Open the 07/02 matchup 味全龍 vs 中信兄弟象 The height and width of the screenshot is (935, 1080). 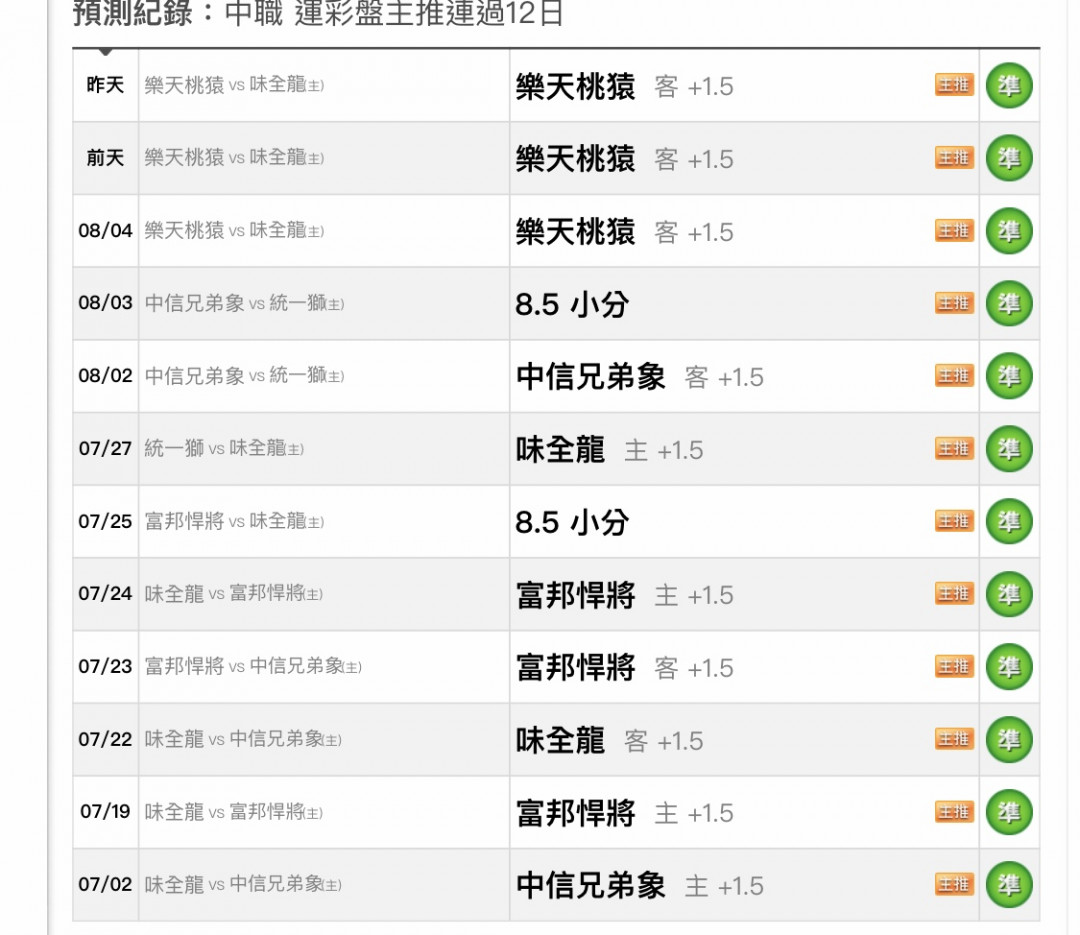tap(243, 885)
